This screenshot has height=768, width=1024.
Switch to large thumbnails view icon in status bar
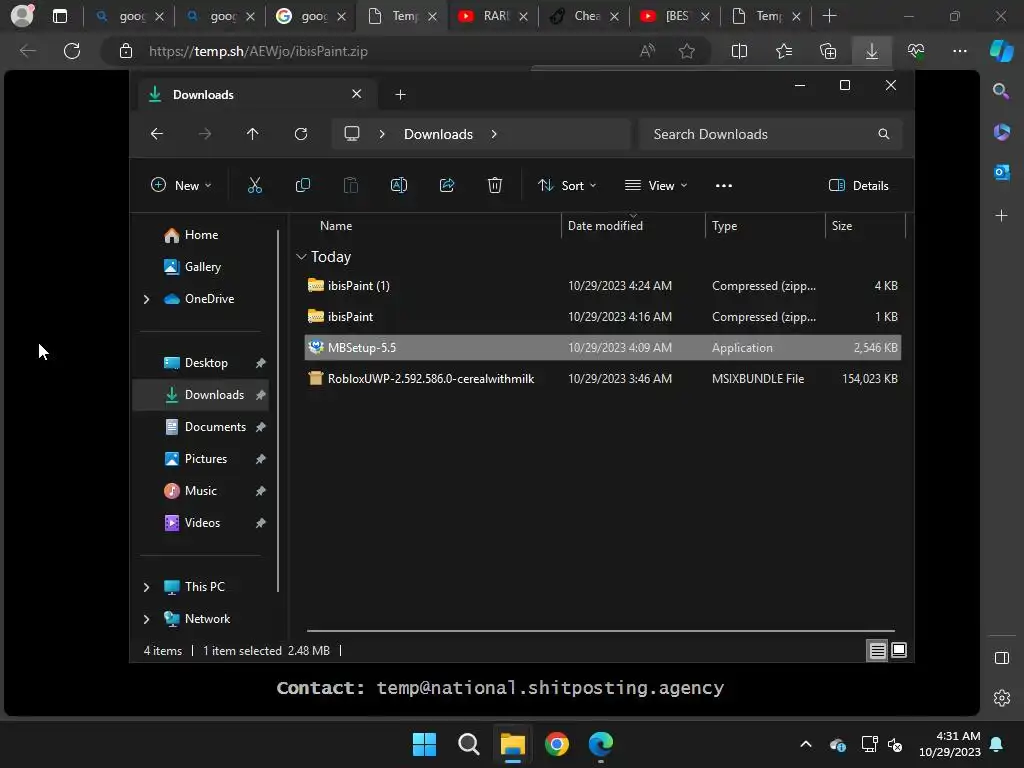click(x=899, y=650)
